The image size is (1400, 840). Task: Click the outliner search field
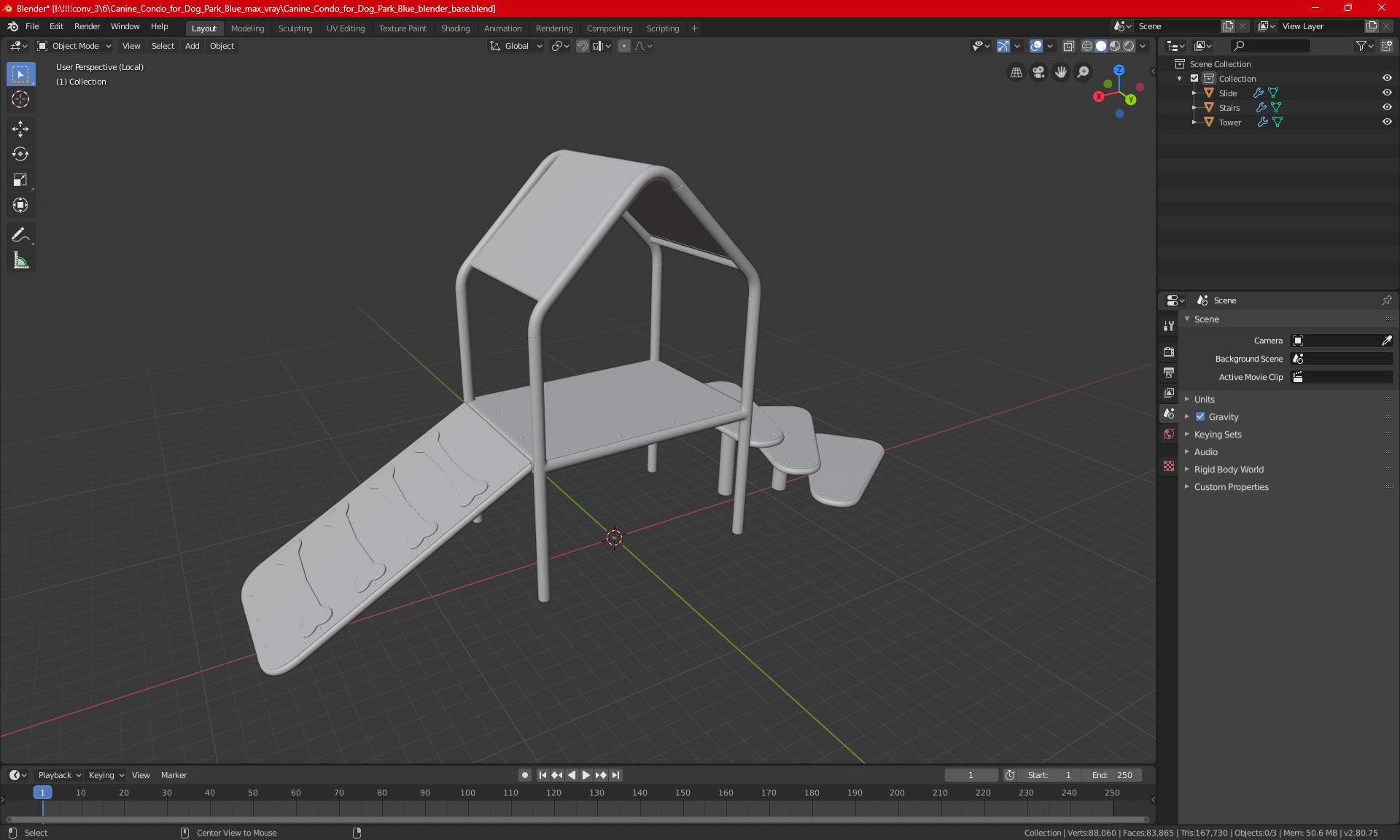(1269, 46)
